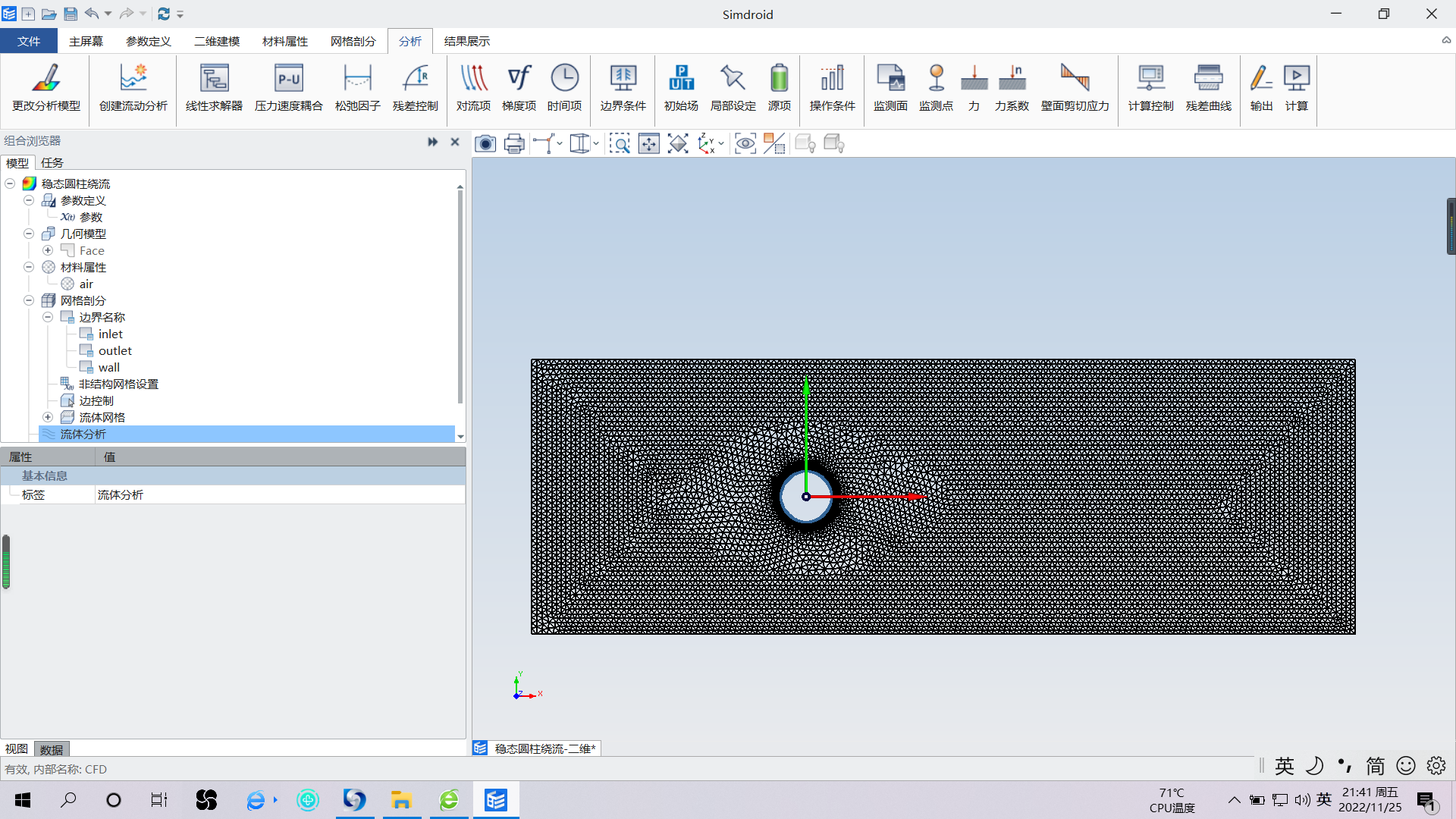1456x819 pixels.
Task: Collapse the 网格剖分 tree node
Action: [29, 300]
